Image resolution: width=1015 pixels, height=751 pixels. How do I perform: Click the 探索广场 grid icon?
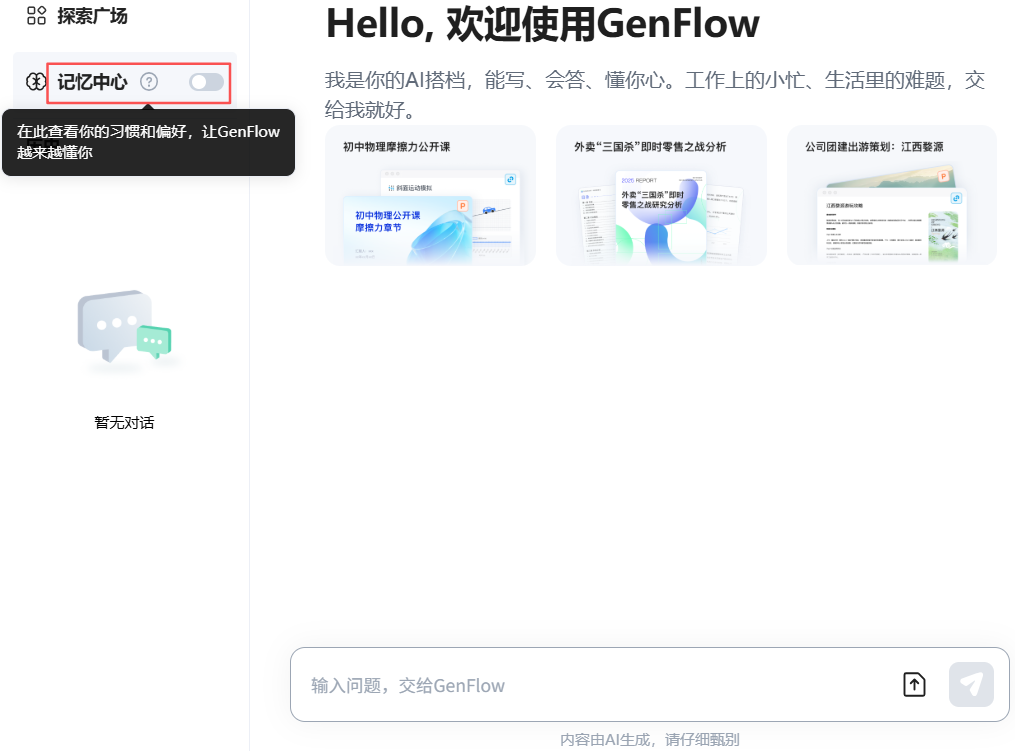pyautogui.click(x=36, y=16)
